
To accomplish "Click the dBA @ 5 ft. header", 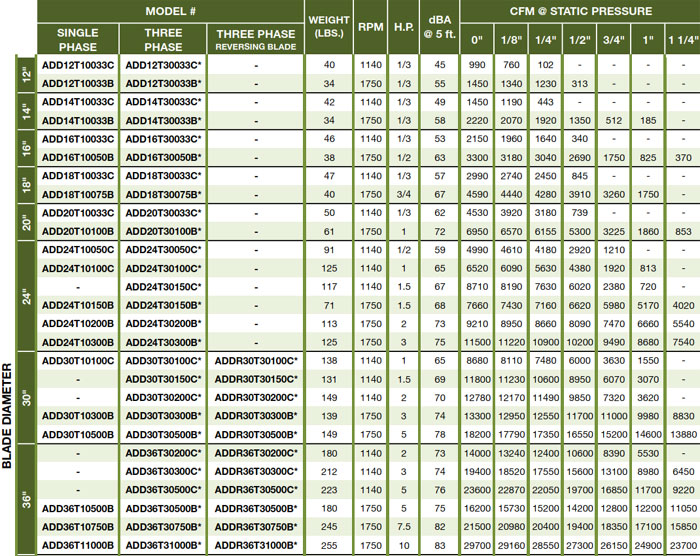I will tap(440, 27).
